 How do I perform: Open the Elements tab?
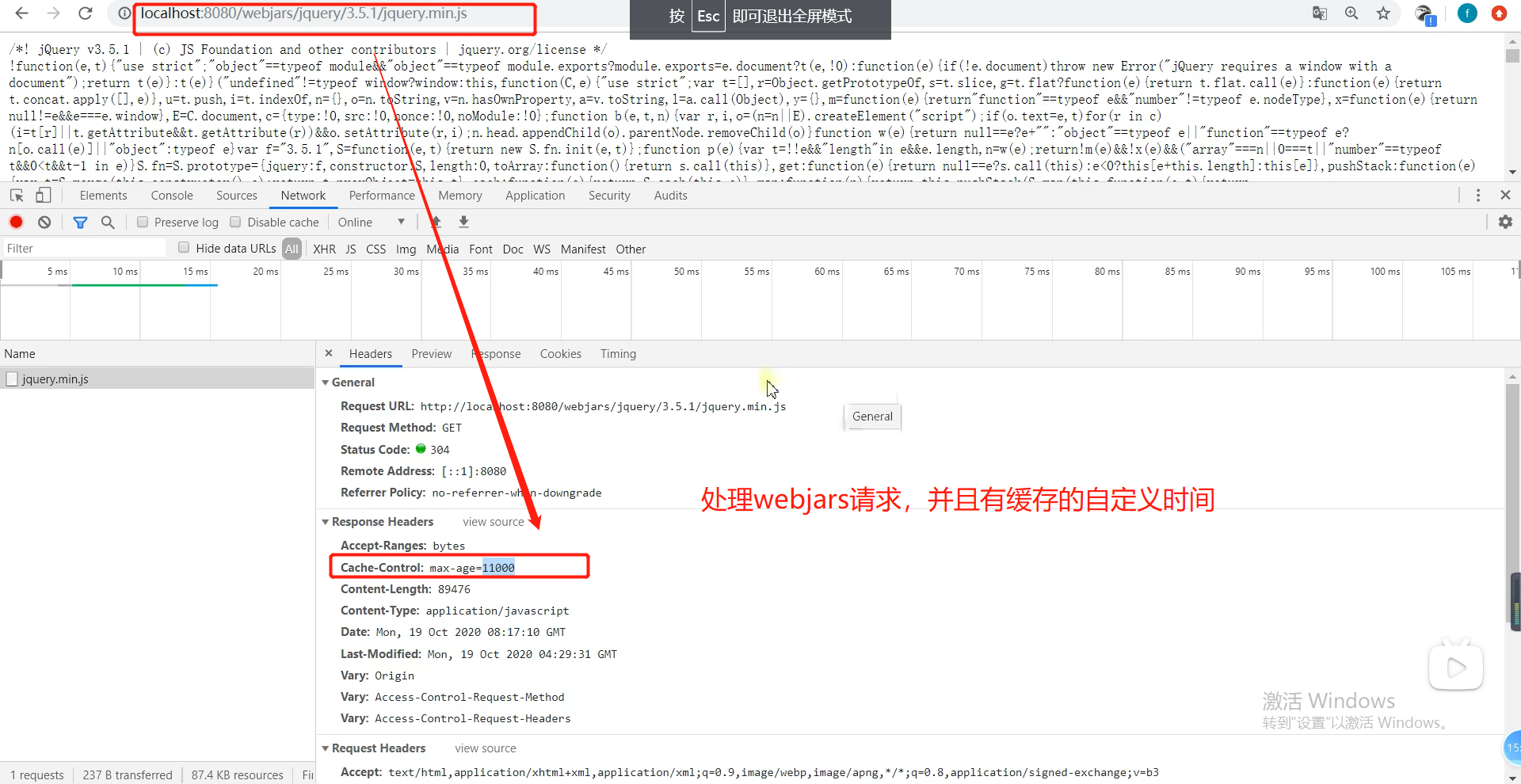[103, 196]
